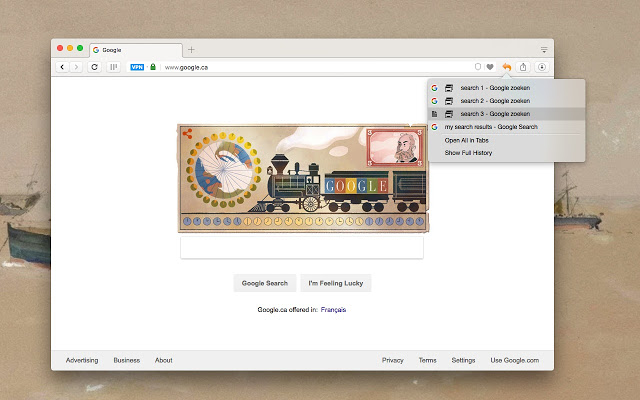Open the About footer link
The image size is (640, 400).
pos(164,360)
